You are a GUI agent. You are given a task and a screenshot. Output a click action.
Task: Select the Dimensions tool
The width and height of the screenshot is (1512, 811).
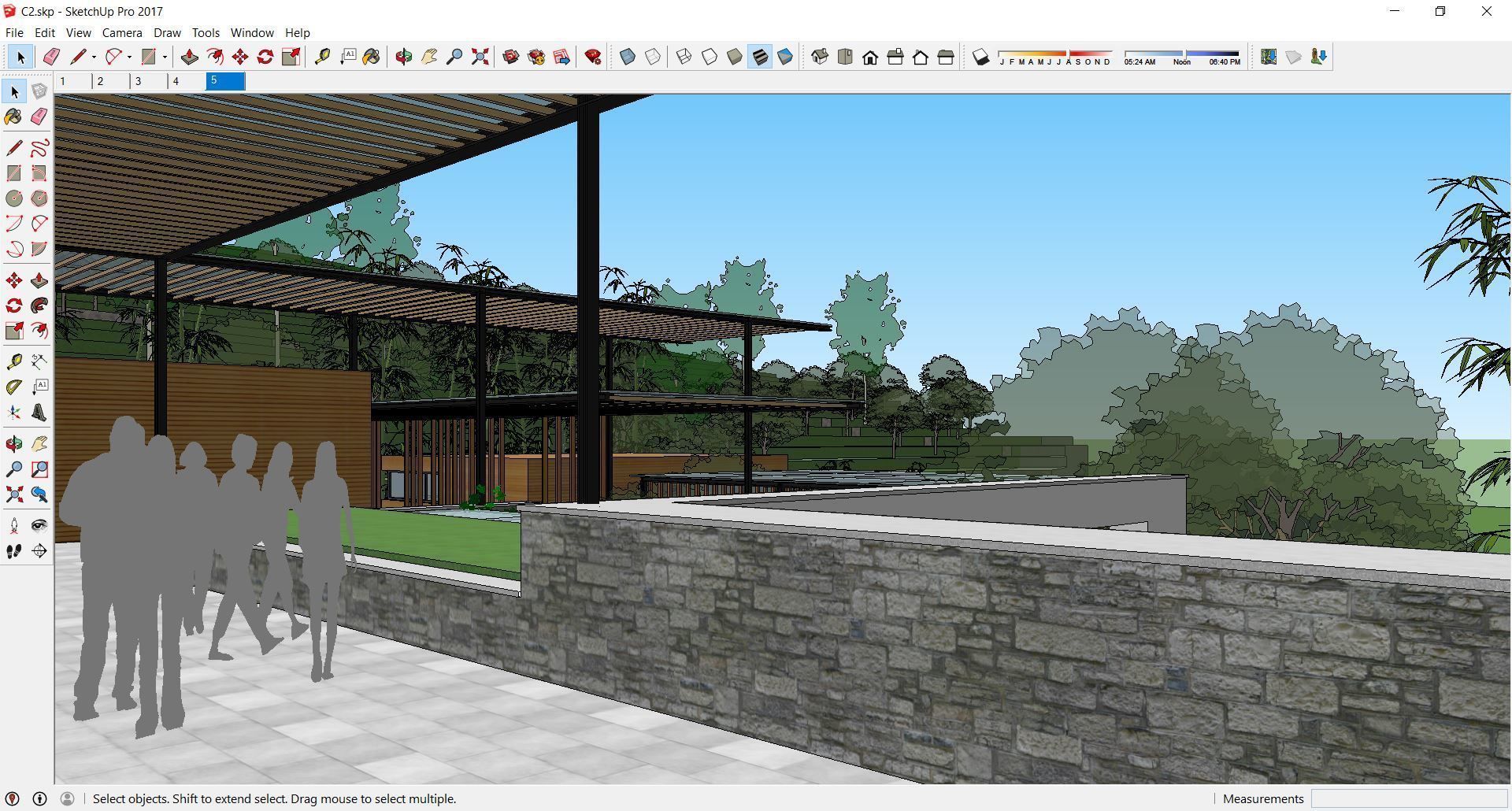[x=39, y=361]
